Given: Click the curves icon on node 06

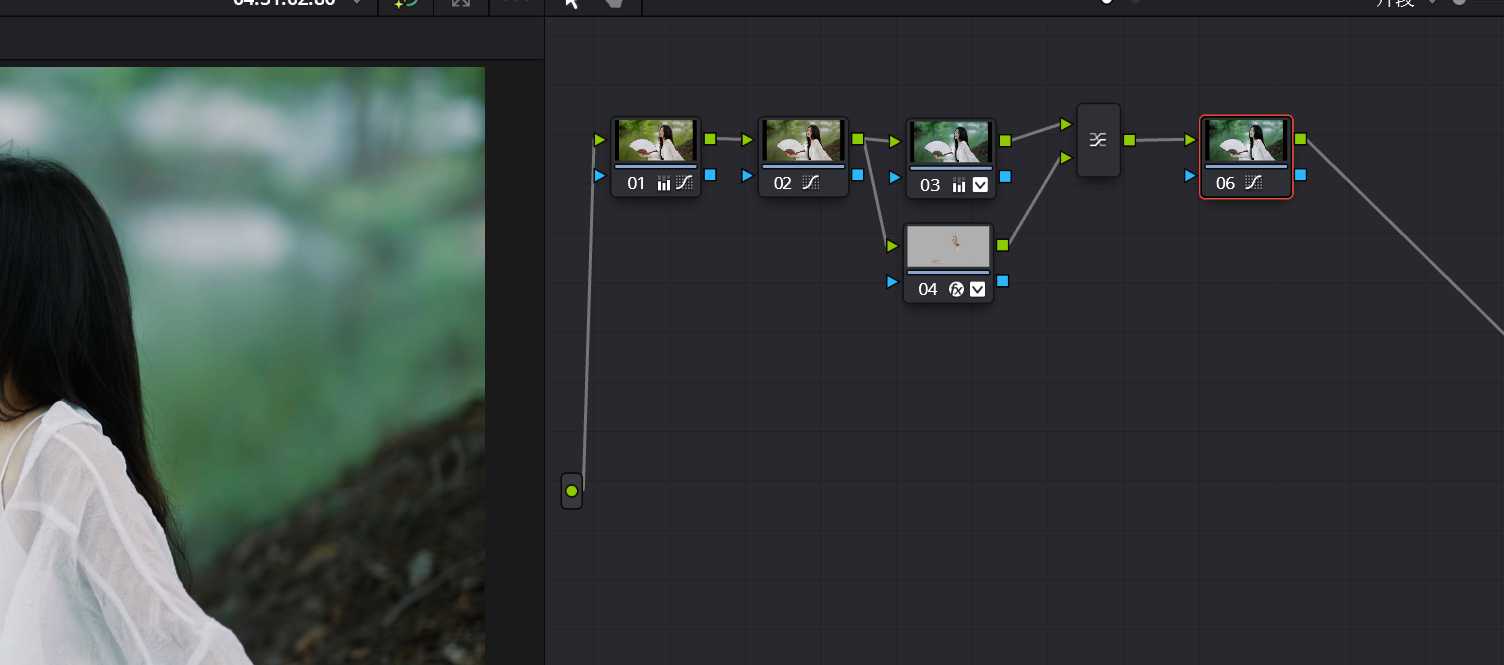Looking at the screenshot, I should coord(1253,183).
